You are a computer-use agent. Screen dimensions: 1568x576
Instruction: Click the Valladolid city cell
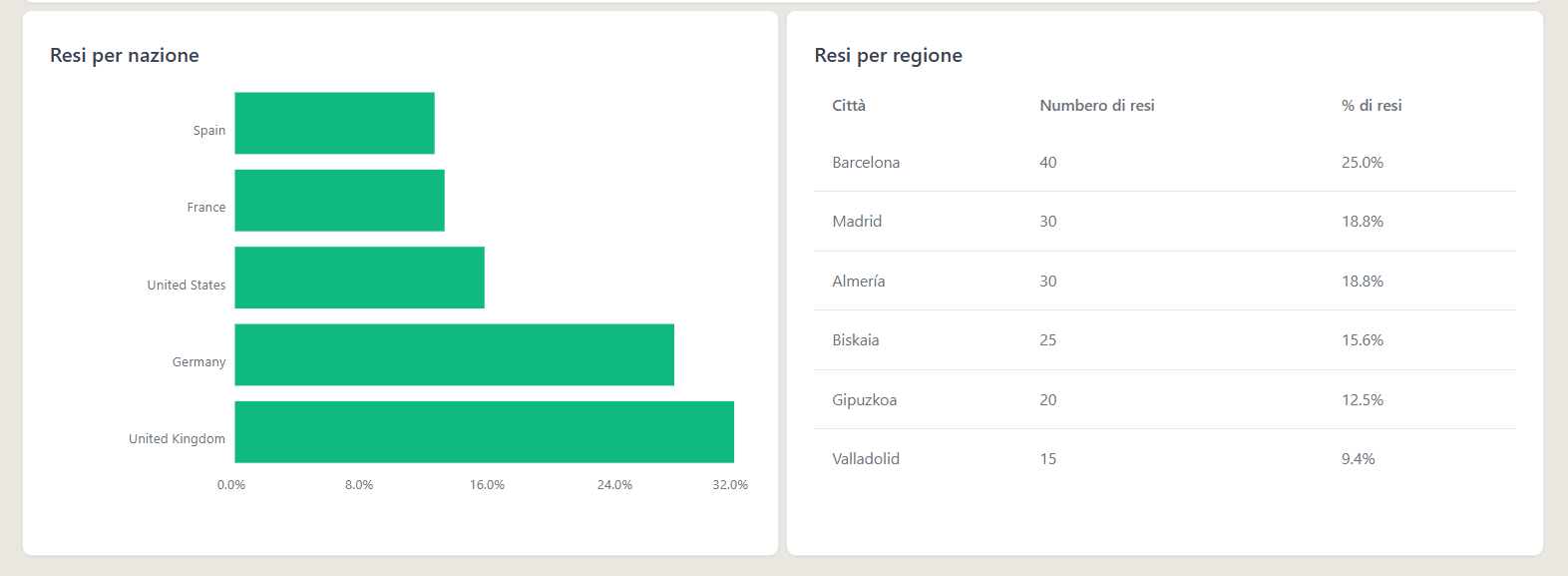click(x=866, y=459)
